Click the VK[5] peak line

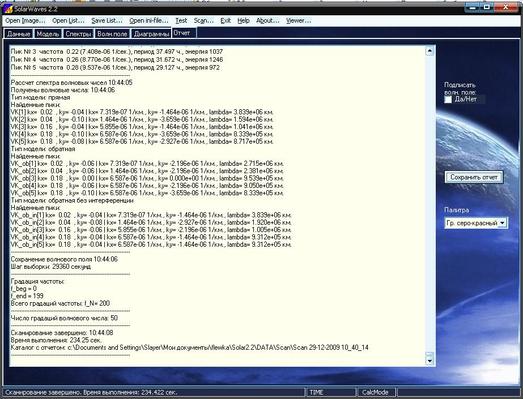(142, 141)
